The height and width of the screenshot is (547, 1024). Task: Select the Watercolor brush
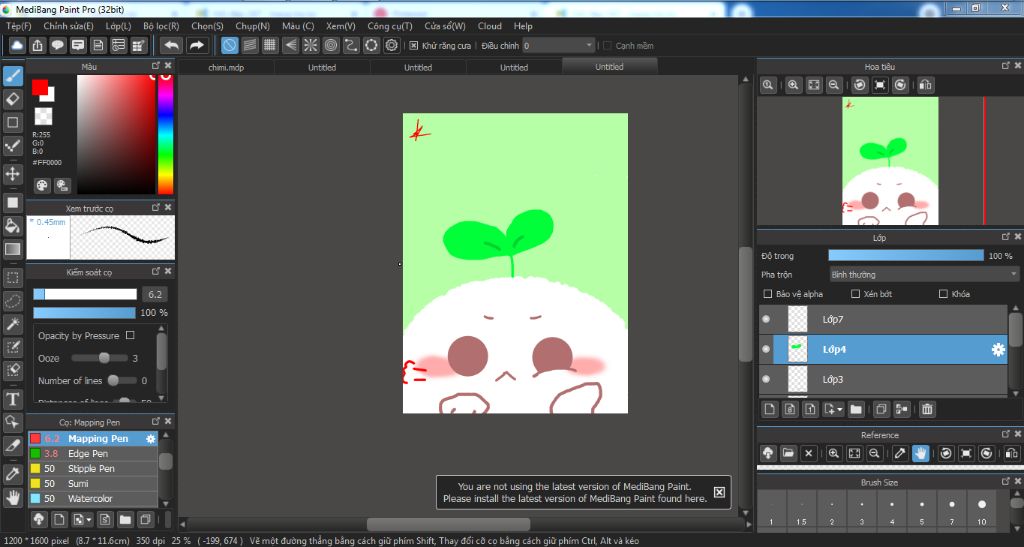[x=93, y=499]
